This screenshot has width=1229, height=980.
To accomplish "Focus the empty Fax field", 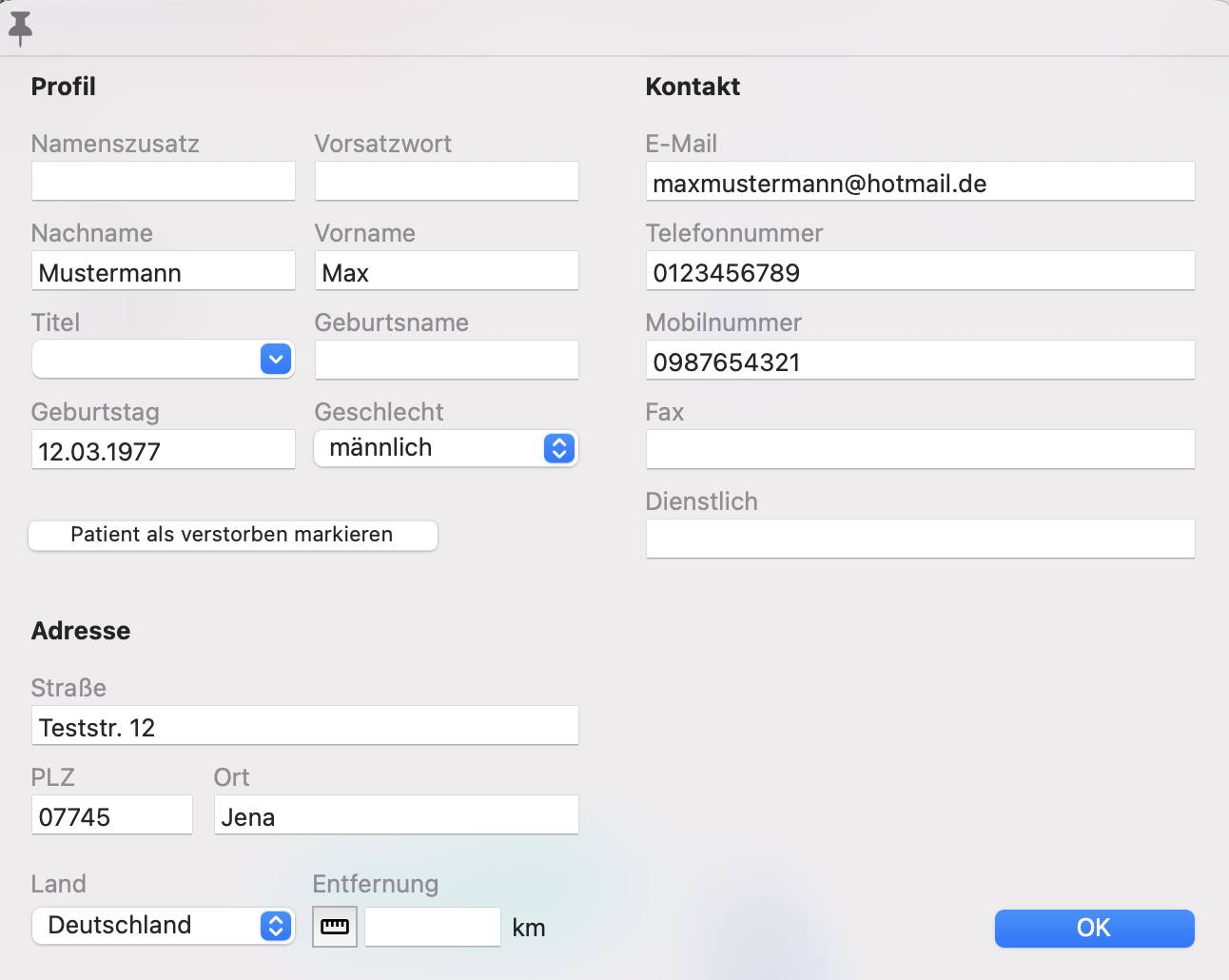I will (x=920, y=449).
